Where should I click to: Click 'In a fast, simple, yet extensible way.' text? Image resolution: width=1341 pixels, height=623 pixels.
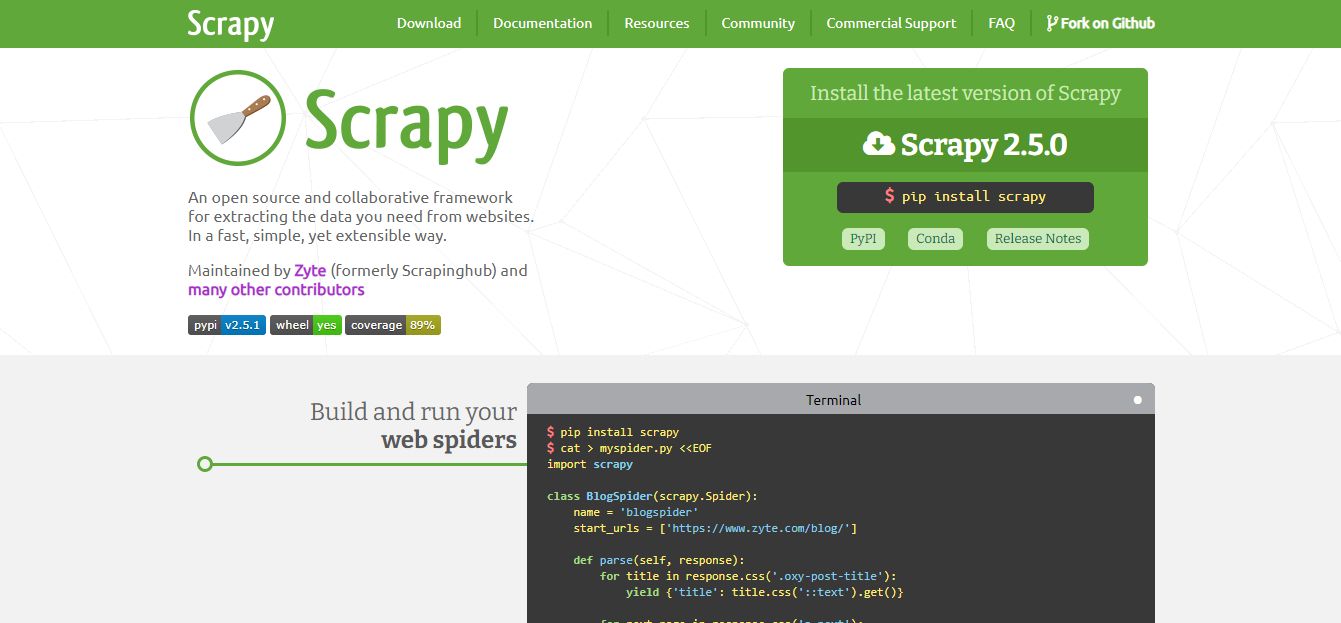317,236
